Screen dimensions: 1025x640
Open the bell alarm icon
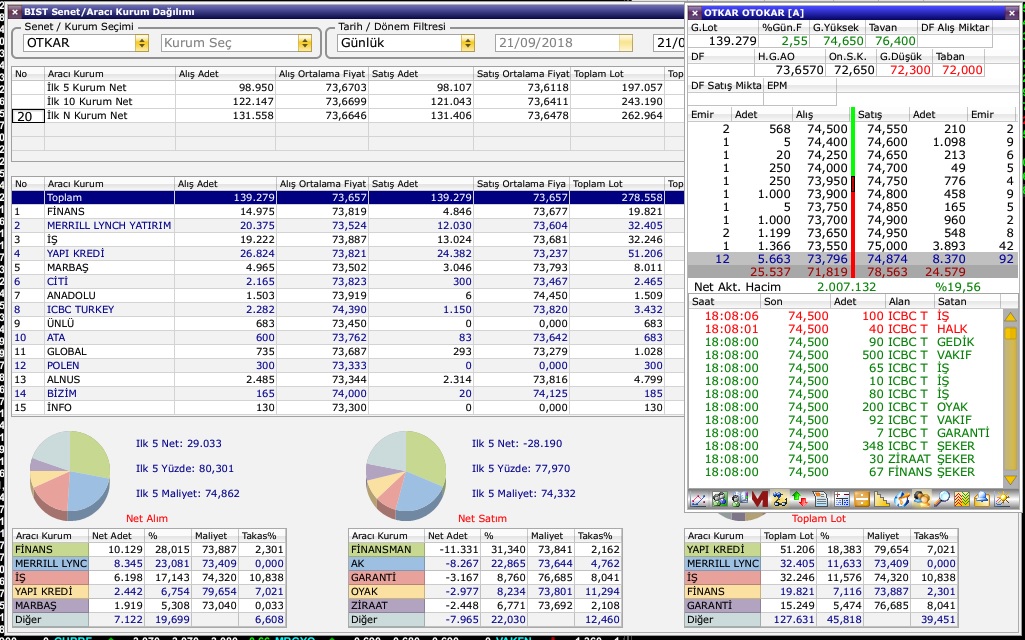tap(982, 499)
